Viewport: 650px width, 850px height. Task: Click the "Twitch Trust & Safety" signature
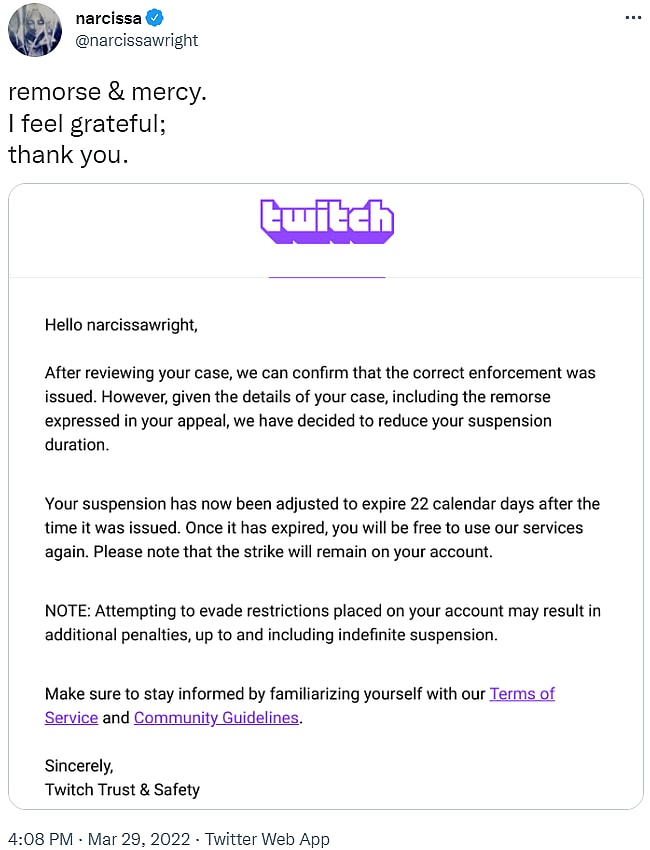pos(122,789)
